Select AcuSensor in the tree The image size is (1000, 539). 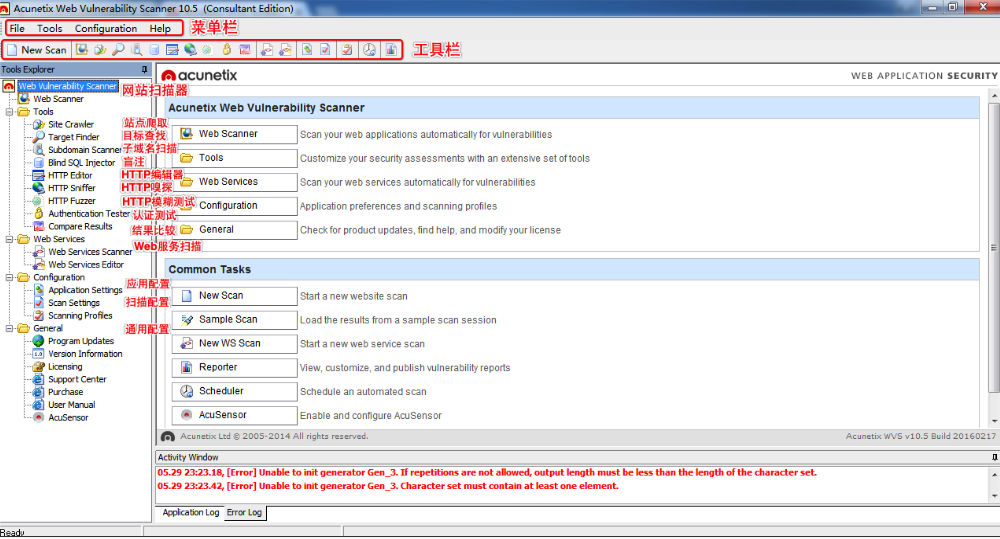pos(68,418)
